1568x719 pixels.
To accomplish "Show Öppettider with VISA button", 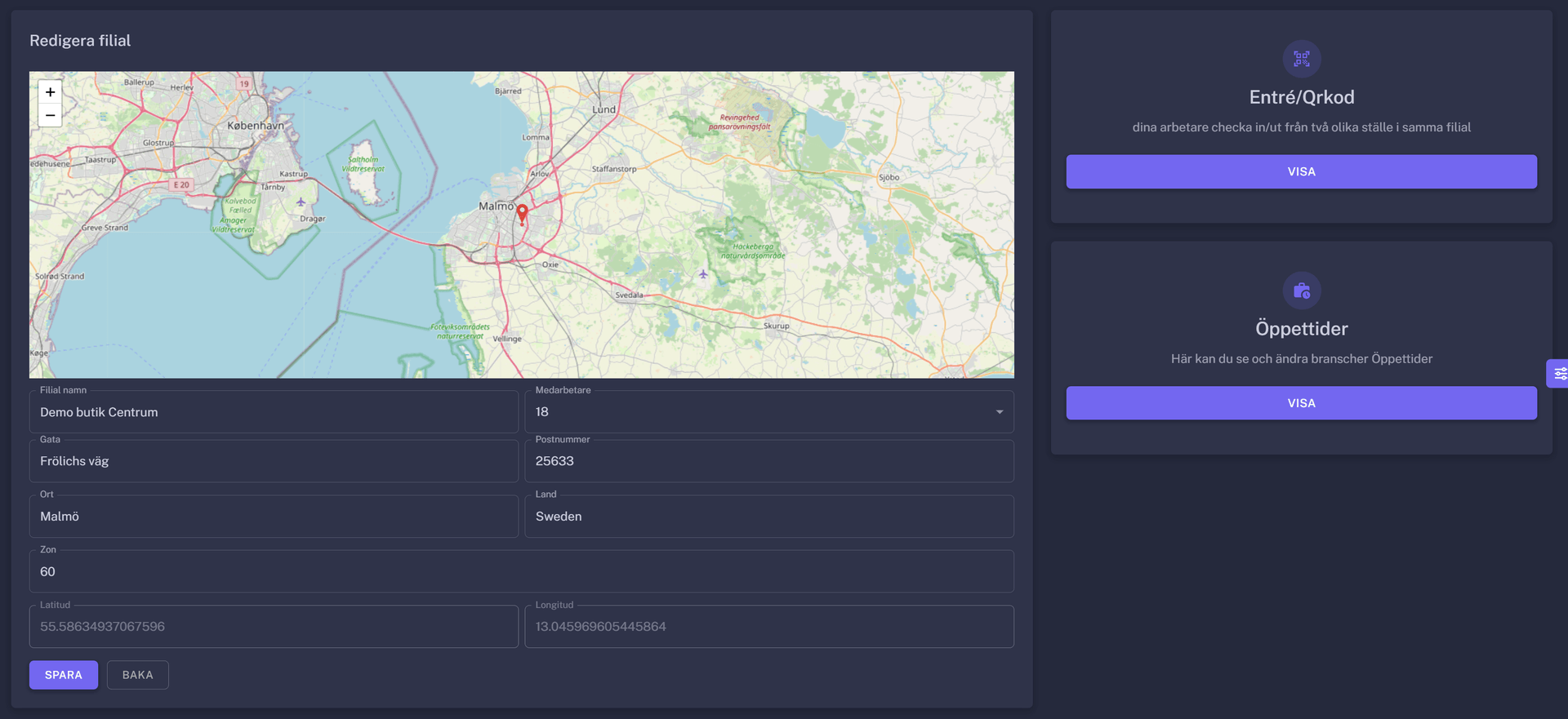I will pyautogui.click(x=1301, y=403).
